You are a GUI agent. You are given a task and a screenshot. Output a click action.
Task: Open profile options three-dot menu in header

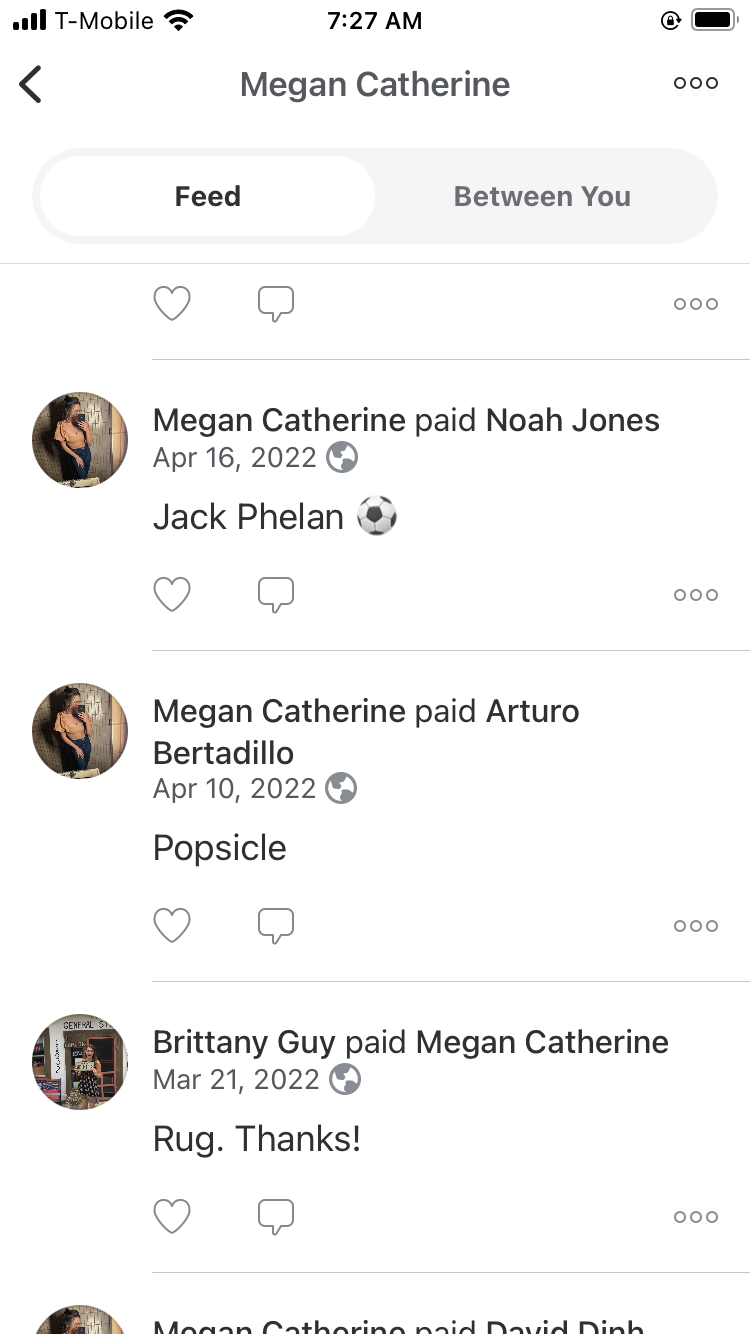point(696,84)
